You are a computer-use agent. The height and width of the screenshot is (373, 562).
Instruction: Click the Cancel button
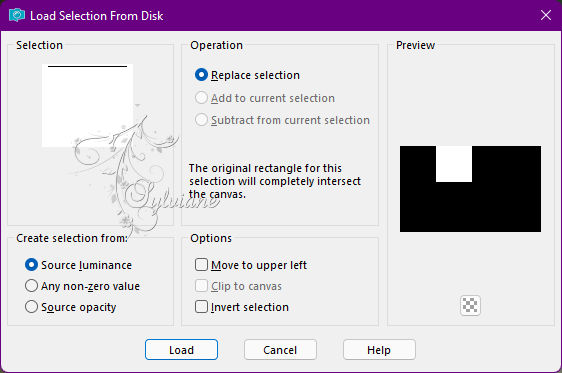(x=280, y=350)
